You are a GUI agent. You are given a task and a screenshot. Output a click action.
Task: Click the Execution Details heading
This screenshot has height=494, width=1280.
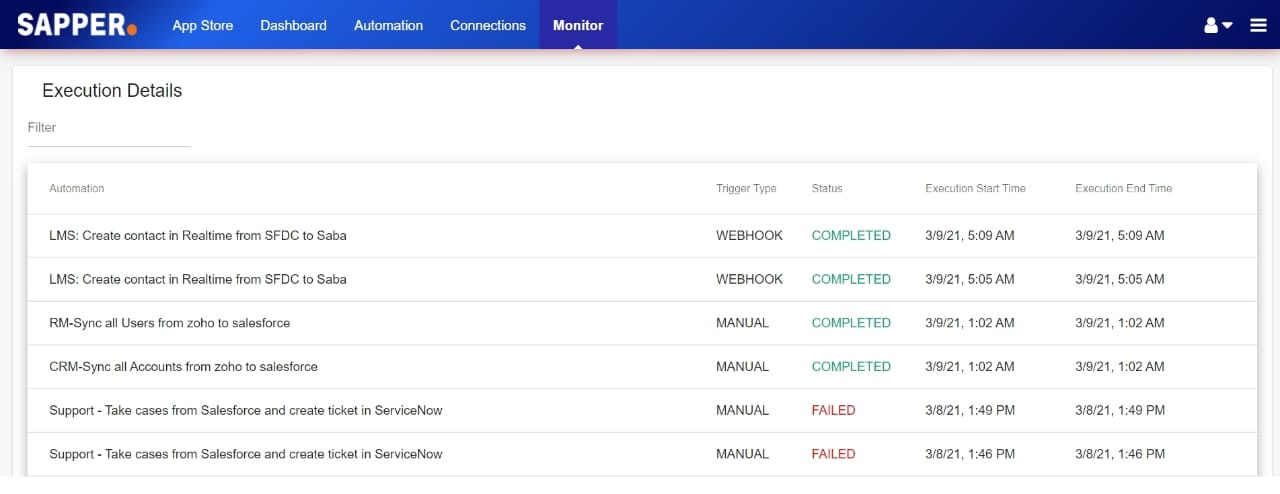coord(112,91)
